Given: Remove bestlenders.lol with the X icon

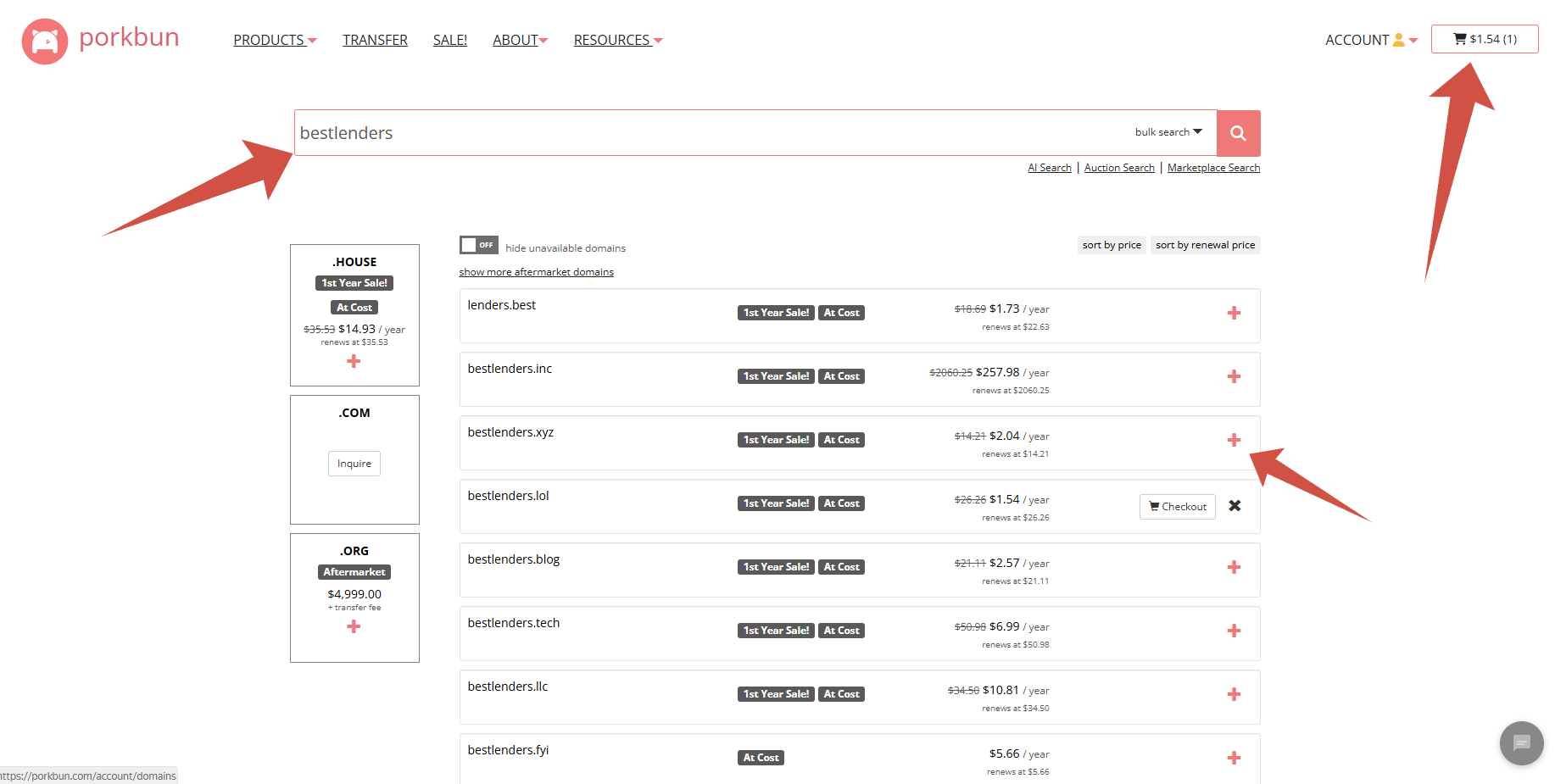Looking at the screenshot, I should pyautogui.click(x=1235, y=506).
